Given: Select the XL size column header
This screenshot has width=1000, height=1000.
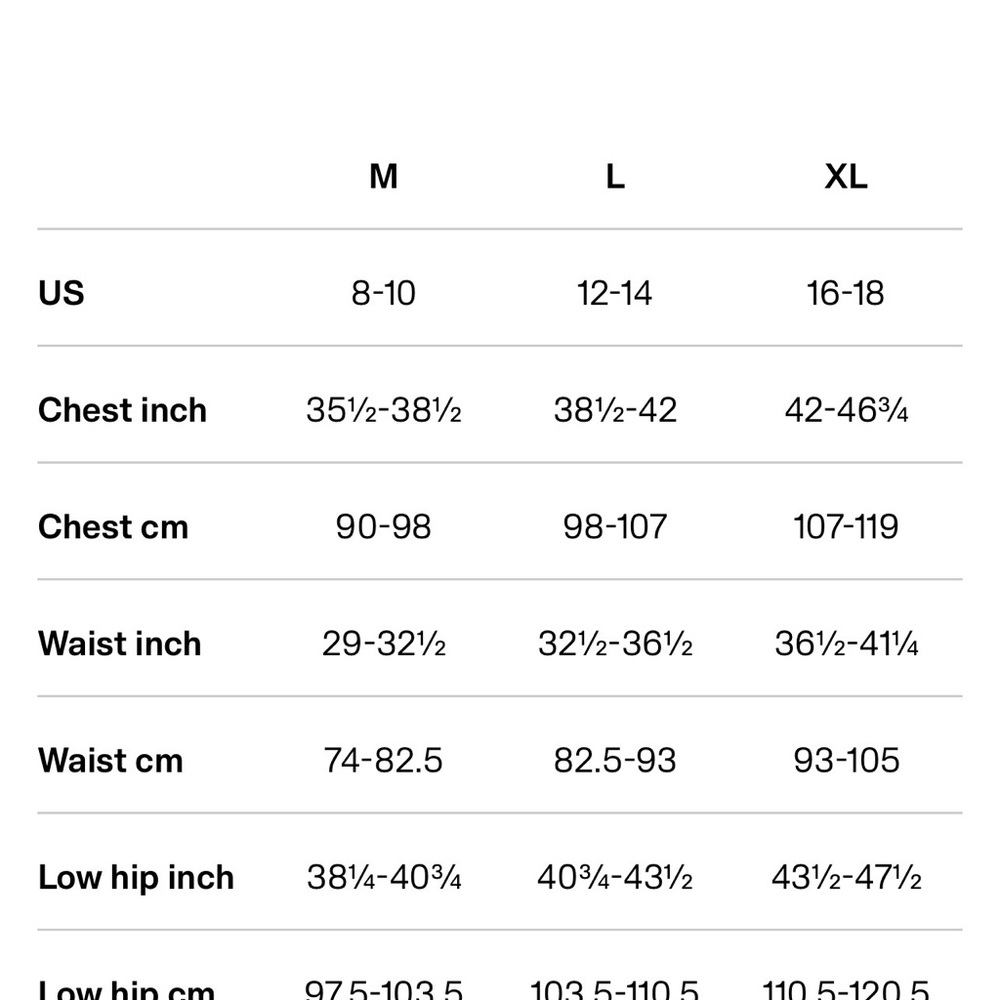Looking at the screenshot, I should click(846, 176).
